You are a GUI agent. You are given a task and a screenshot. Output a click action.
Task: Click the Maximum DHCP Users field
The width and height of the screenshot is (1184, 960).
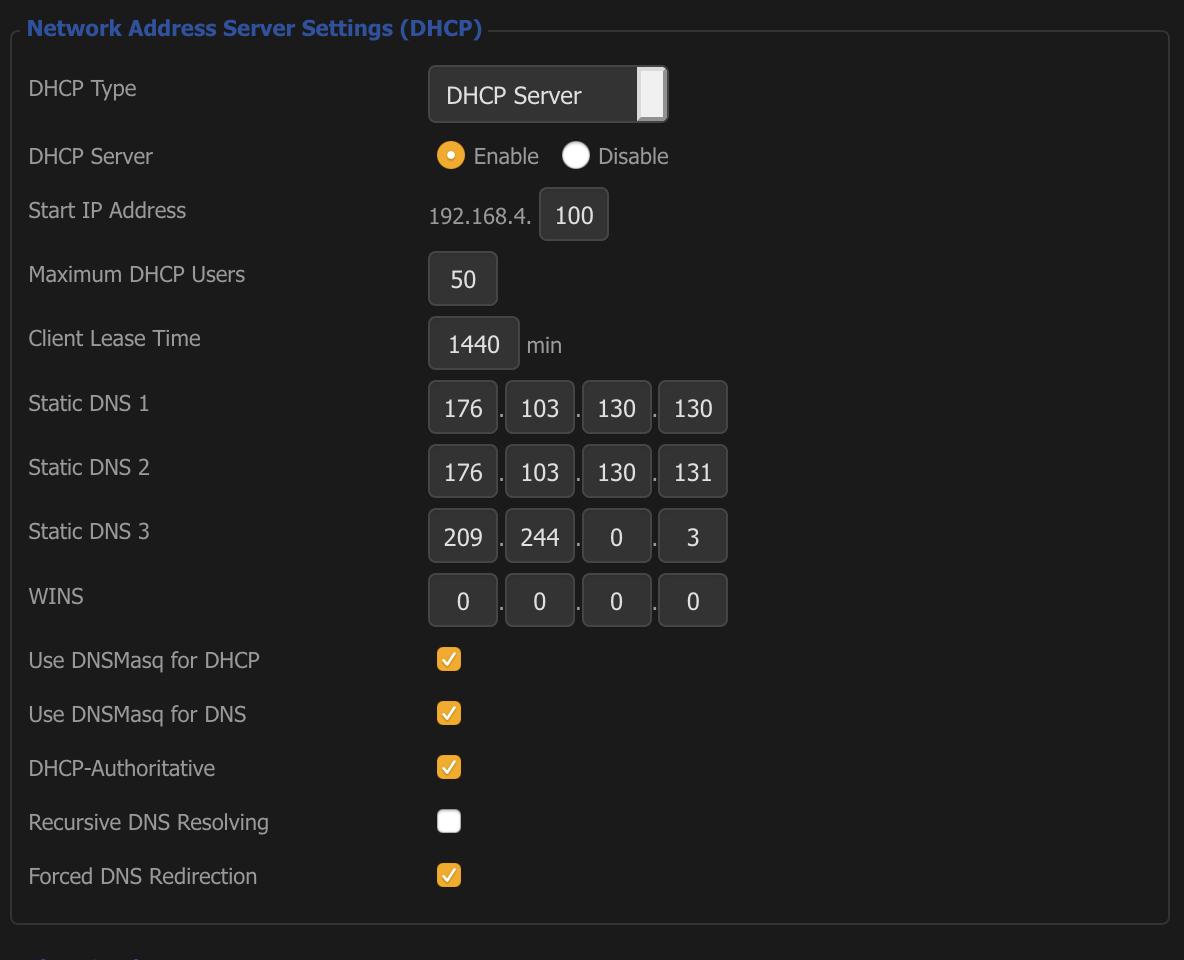462,279
